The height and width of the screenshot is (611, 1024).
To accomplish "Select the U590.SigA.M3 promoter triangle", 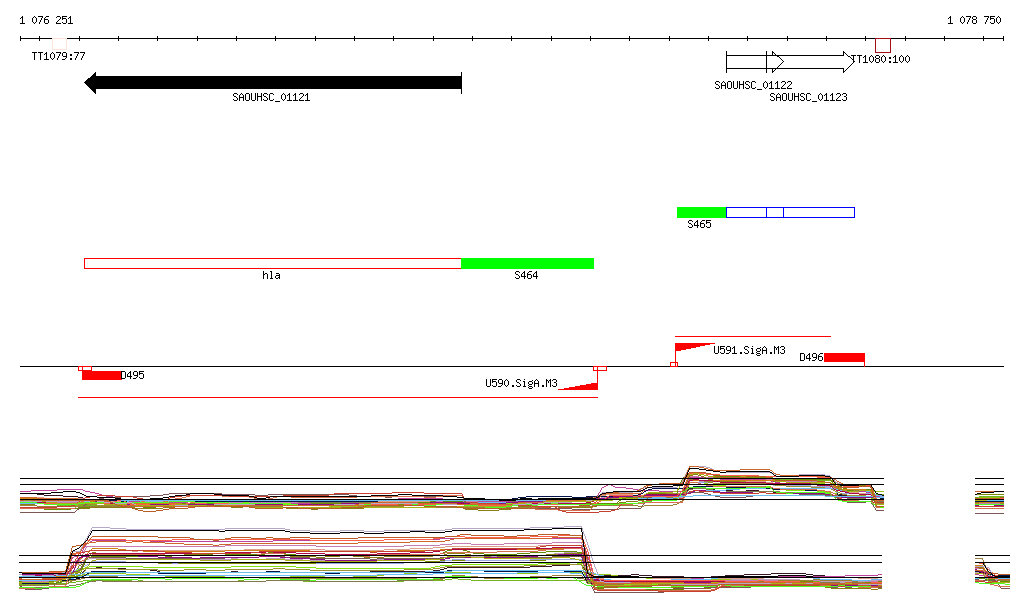I will pos(578,386).
